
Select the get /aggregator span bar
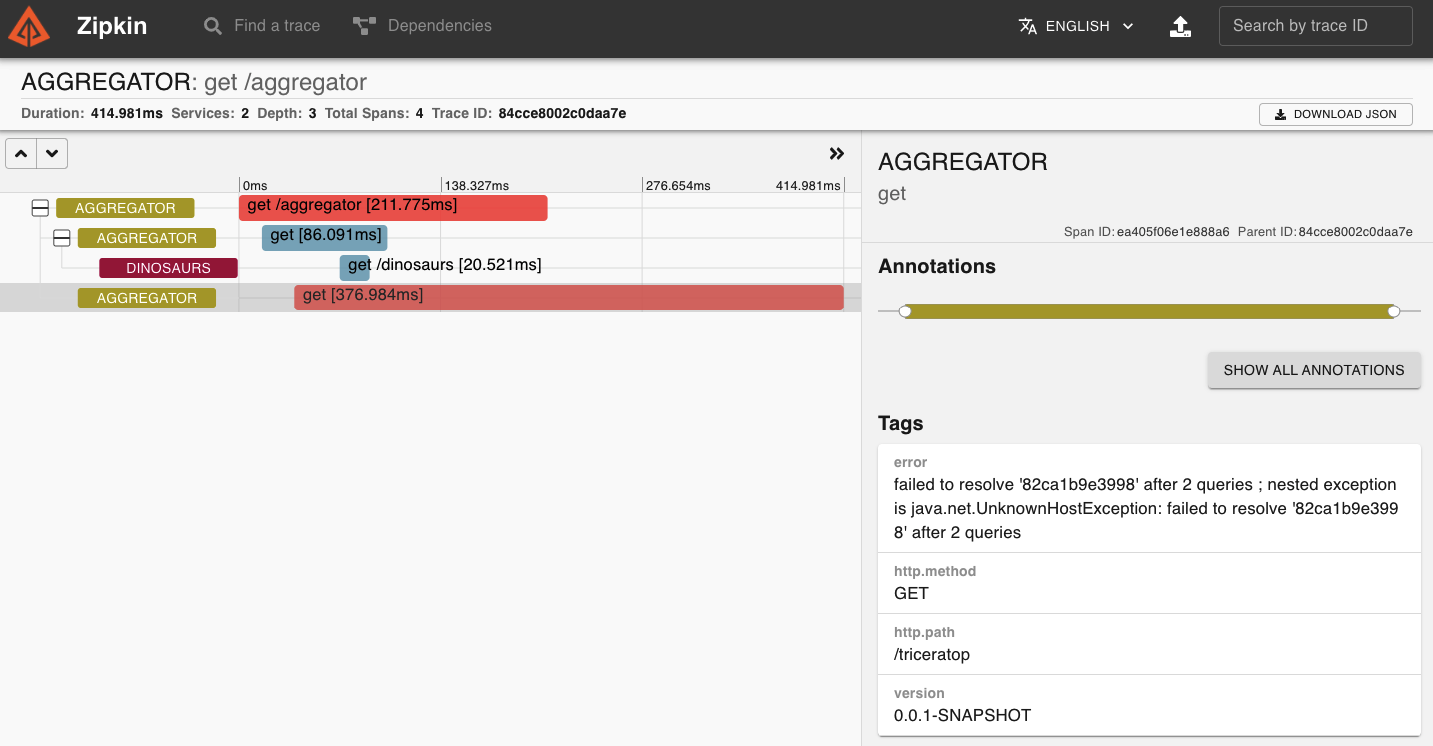pos(393,207)
